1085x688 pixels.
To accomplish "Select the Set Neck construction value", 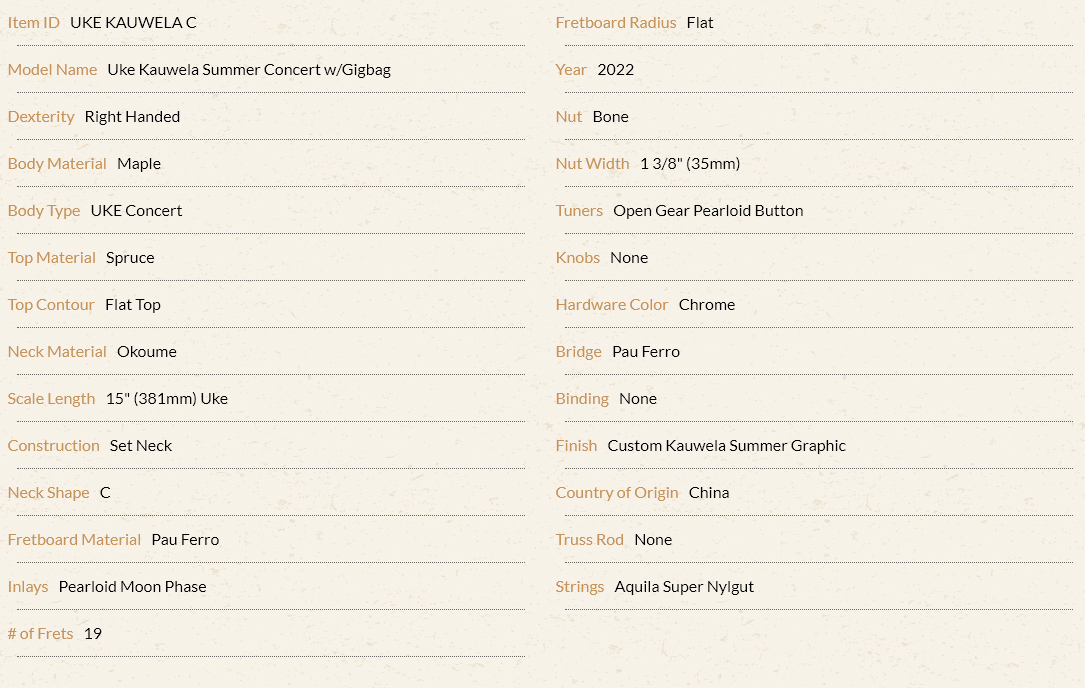I will (140, 446).
